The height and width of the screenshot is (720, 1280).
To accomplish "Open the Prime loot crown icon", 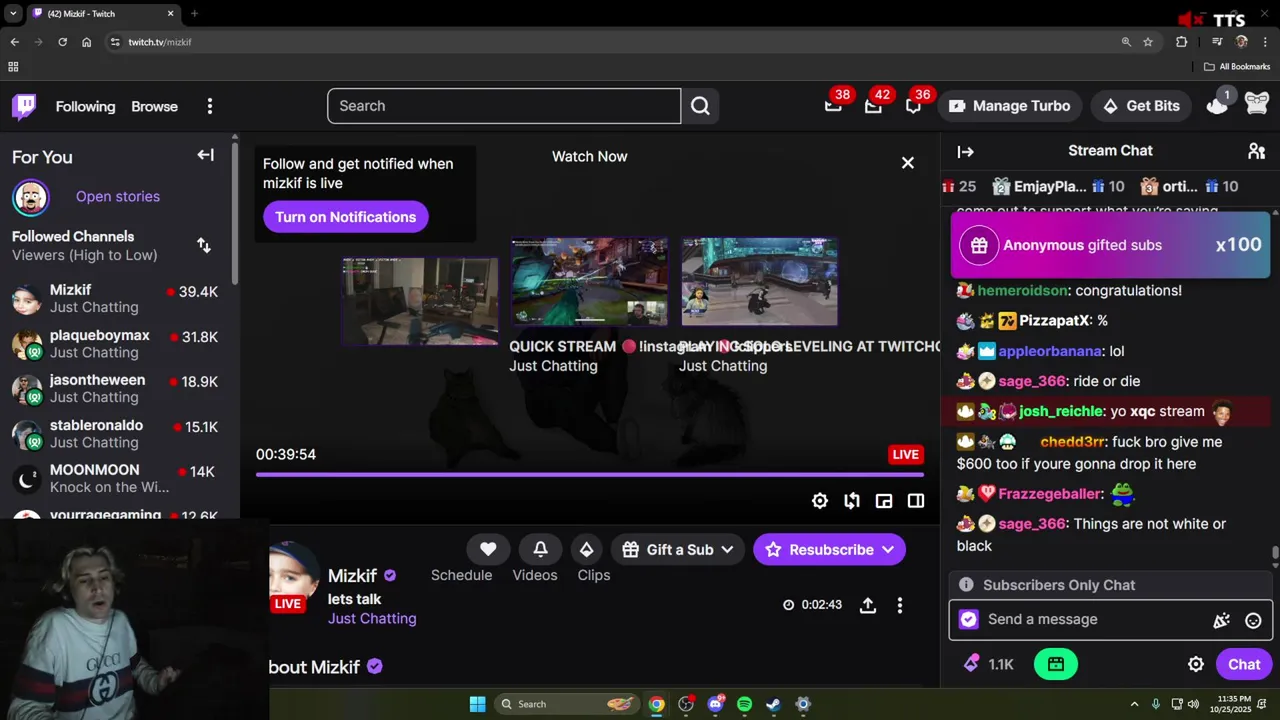I will click(1217, 105).
